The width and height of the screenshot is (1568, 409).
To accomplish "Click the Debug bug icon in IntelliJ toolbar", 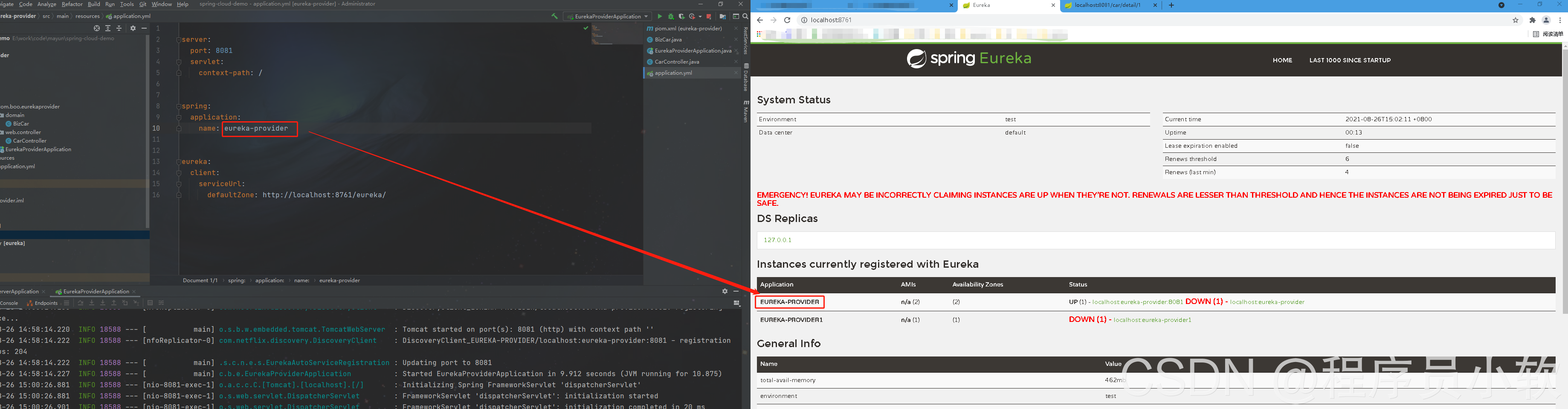I will point(671,17).
